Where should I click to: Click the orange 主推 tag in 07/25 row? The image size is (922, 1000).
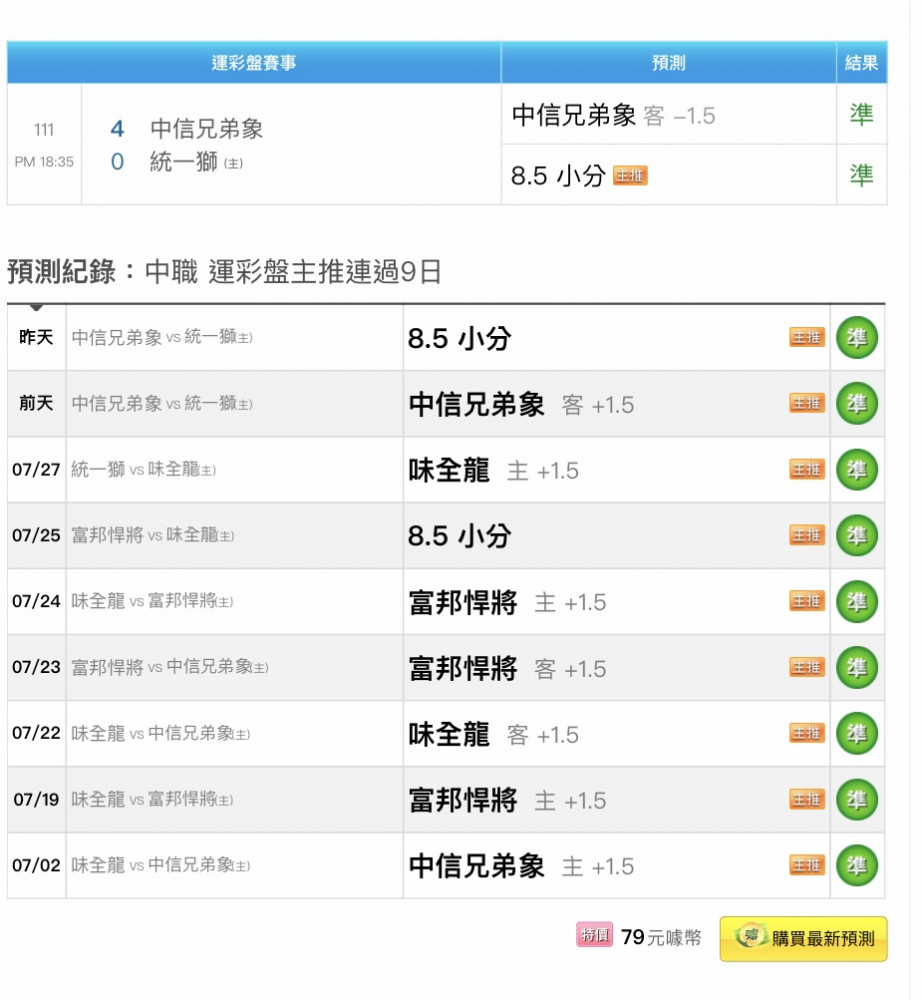tap(807, 535)
